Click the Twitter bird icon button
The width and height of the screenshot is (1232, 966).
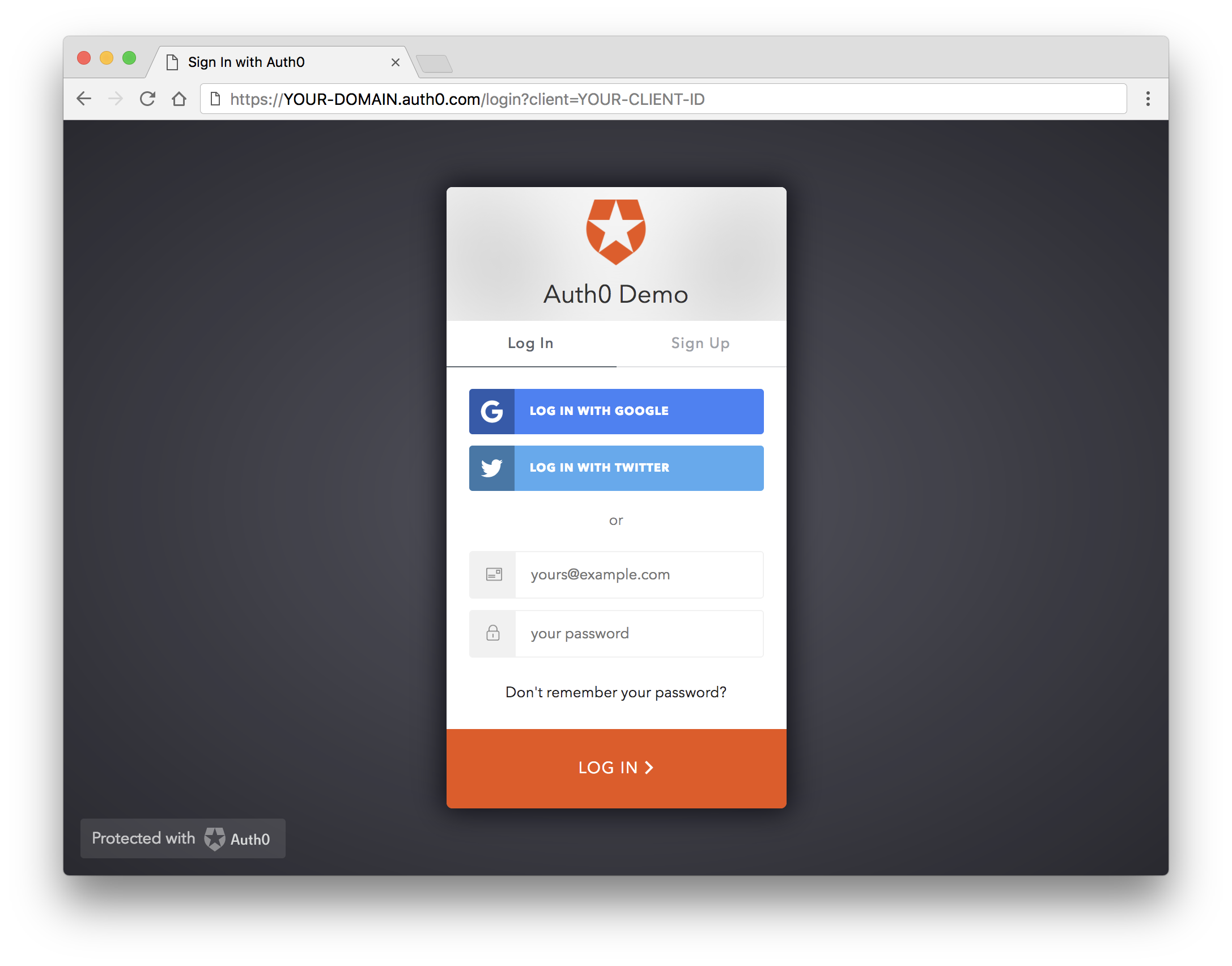(x=491, y=468)
